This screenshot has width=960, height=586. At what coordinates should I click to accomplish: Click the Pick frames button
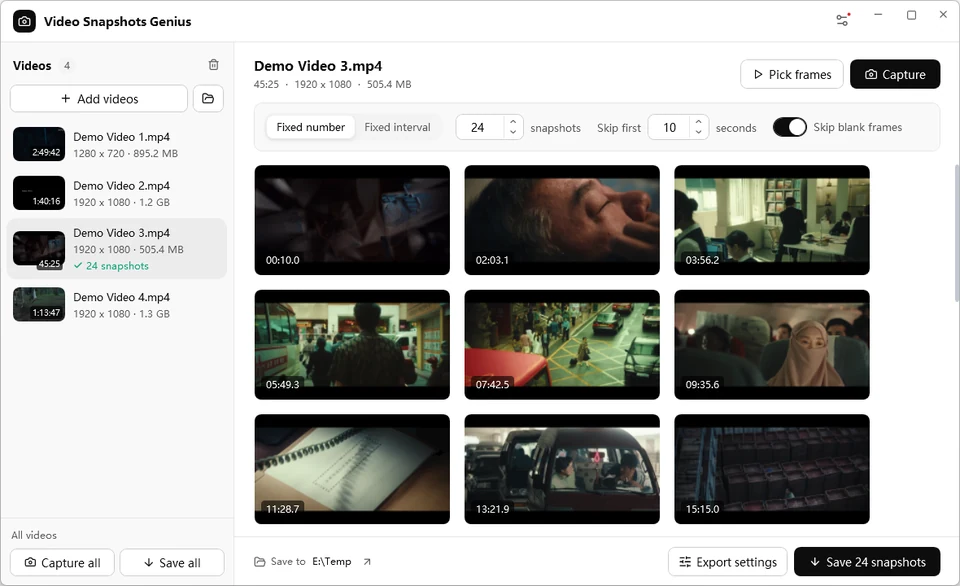(x=792, y=74)
